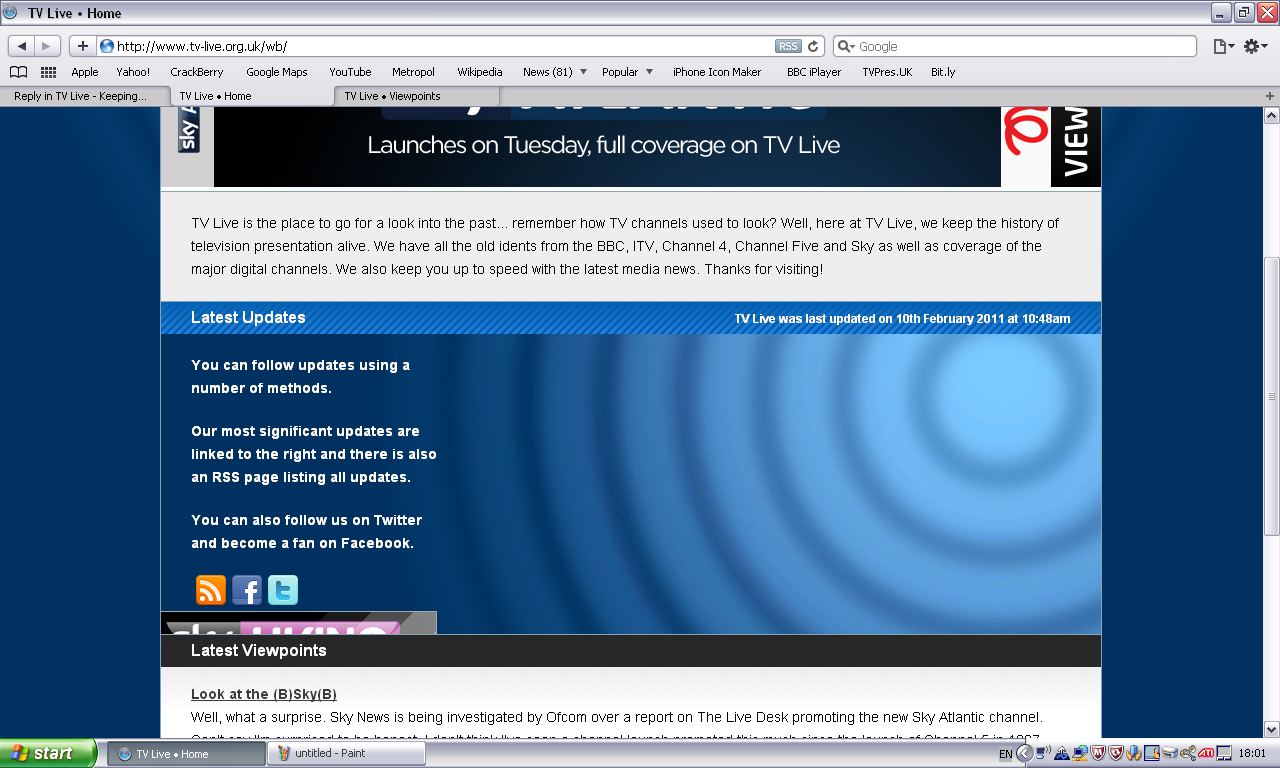Click the EN language indicator
This screenshot has height=768, width=1280.
tap(1006, 754)
